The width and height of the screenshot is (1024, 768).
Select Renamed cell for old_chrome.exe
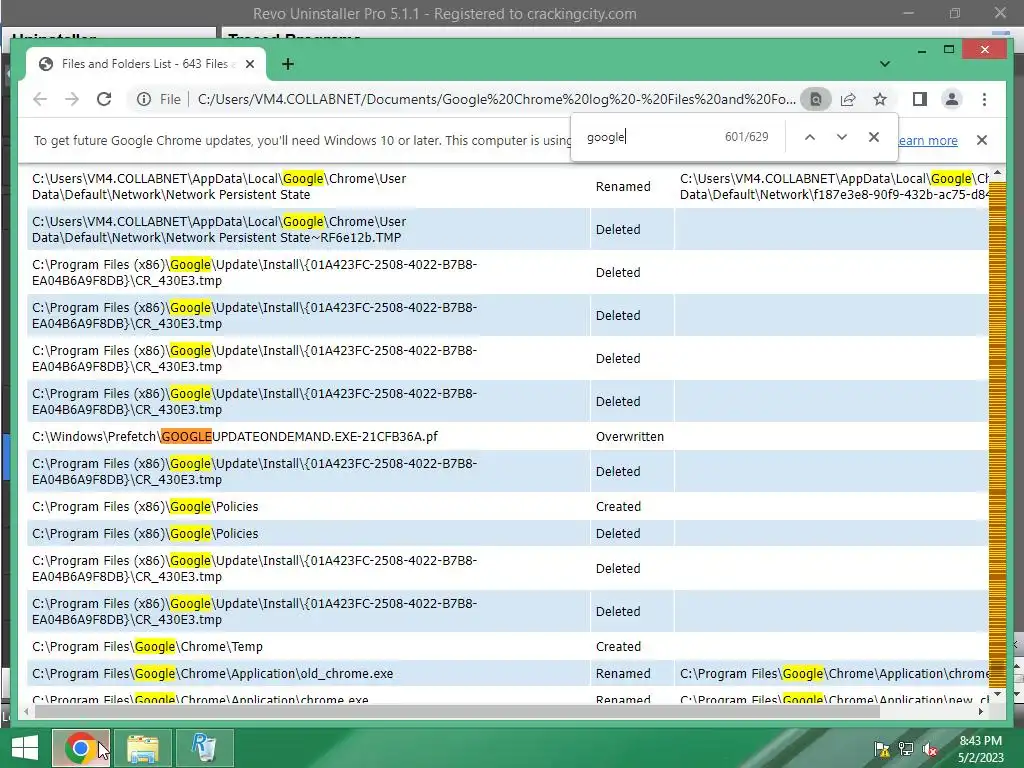tap(623, 673)
